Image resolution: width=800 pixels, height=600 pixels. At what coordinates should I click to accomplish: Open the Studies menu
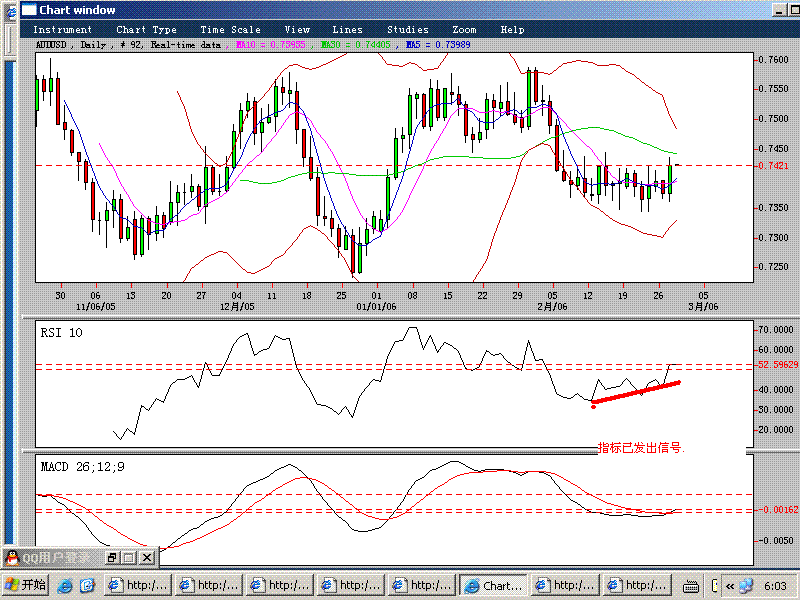point(408,30)
